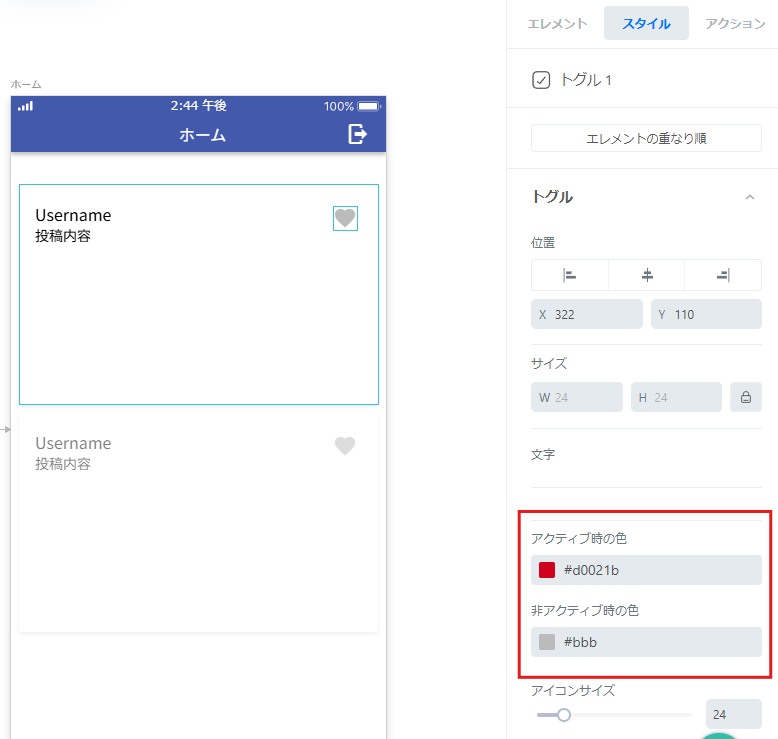The image size is (778, 739).
Task: Open the red active color swatch
Action: tap(547, 570)
